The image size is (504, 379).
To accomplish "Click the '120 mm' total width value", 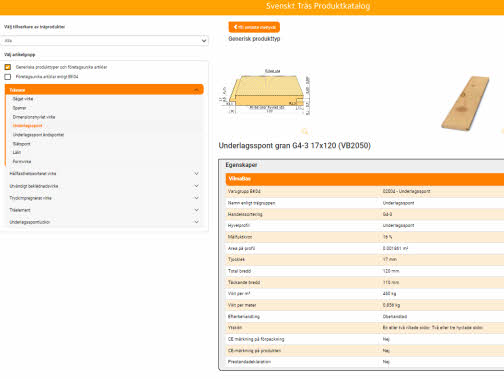I will [391, 271].
